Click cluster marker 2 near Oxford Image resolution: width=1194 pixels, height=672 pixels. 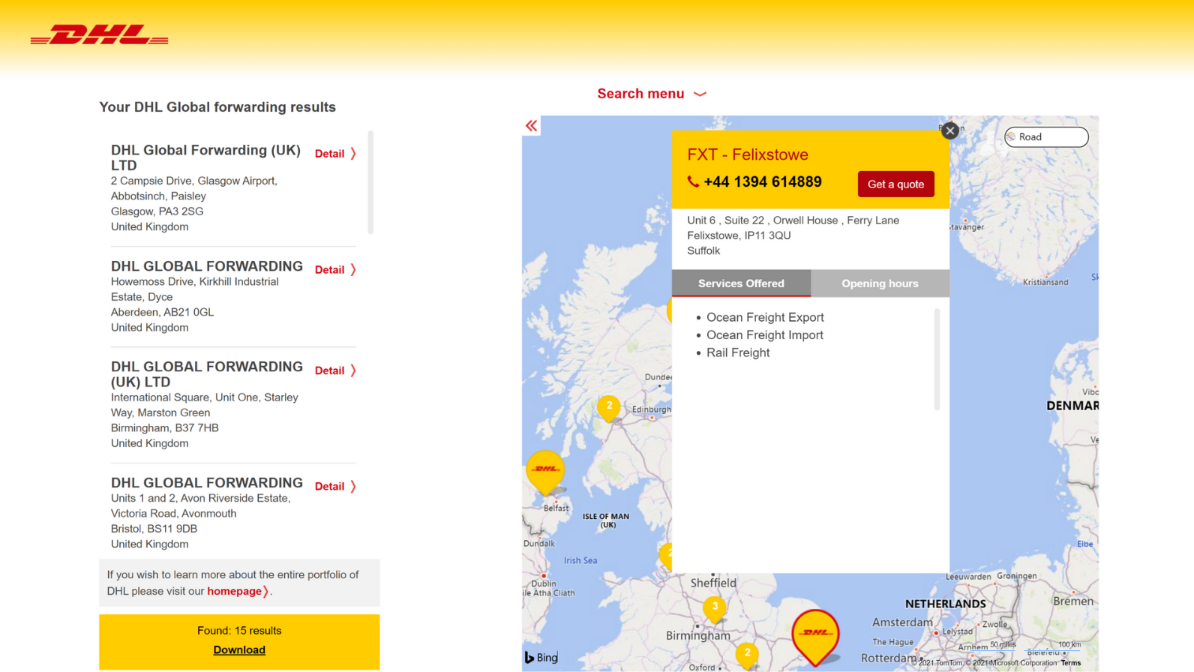(747, 654)
